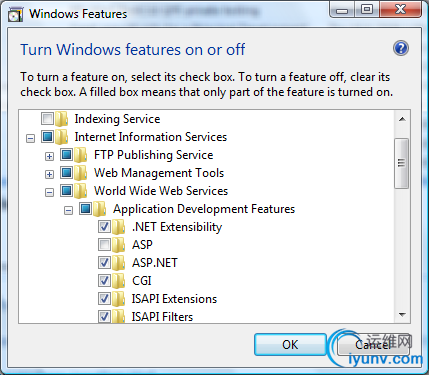The image size is (429, 375).
Task: Toggle the Application Development Features checkbox
Action: [86, 208]
